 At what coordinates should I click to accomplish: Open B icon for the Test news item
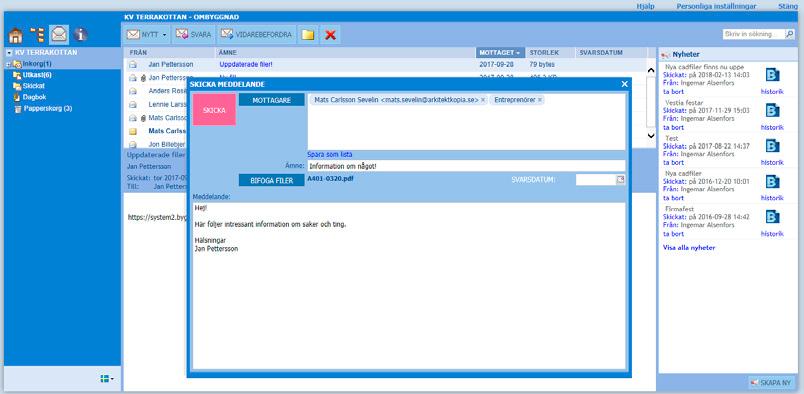coord(772,146)
